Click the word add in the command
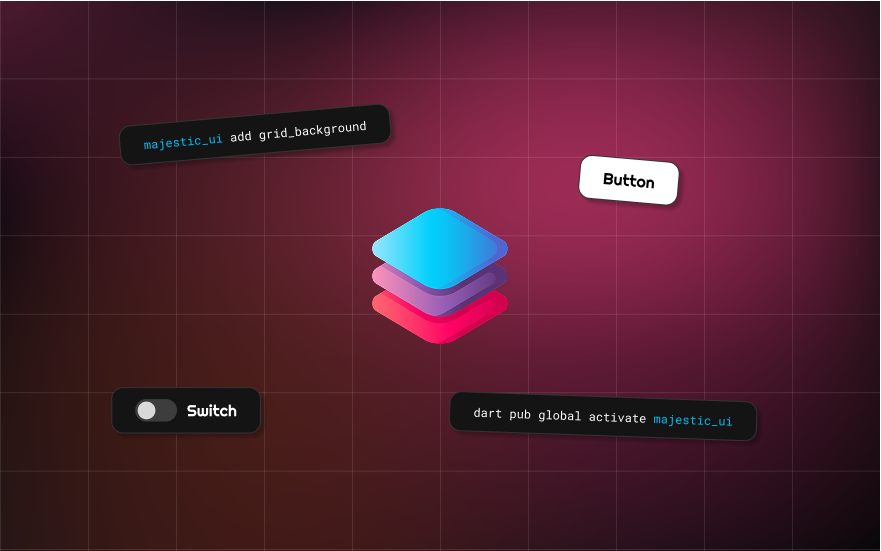The height and width of the screenshot is (551, 881). click(240, 136)
